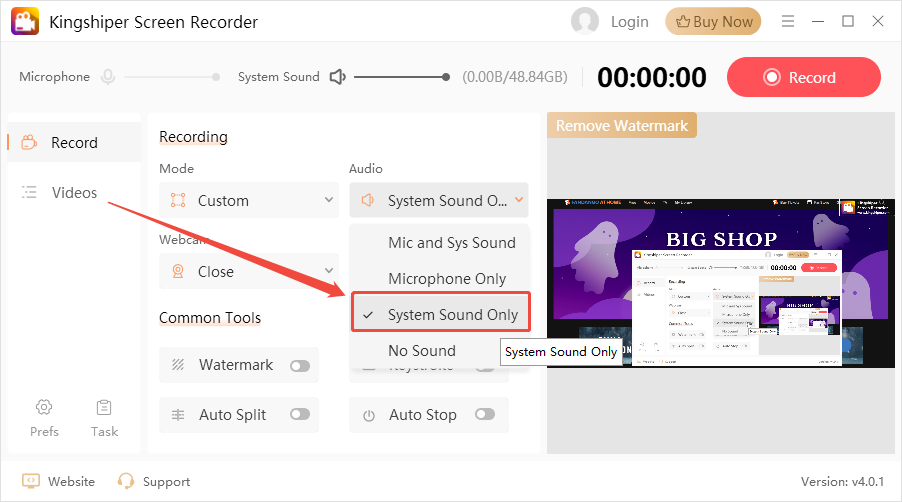Click the white circle icon on the Record button
The width and height of the screenshot is (902, 502).
coord(771,77)
